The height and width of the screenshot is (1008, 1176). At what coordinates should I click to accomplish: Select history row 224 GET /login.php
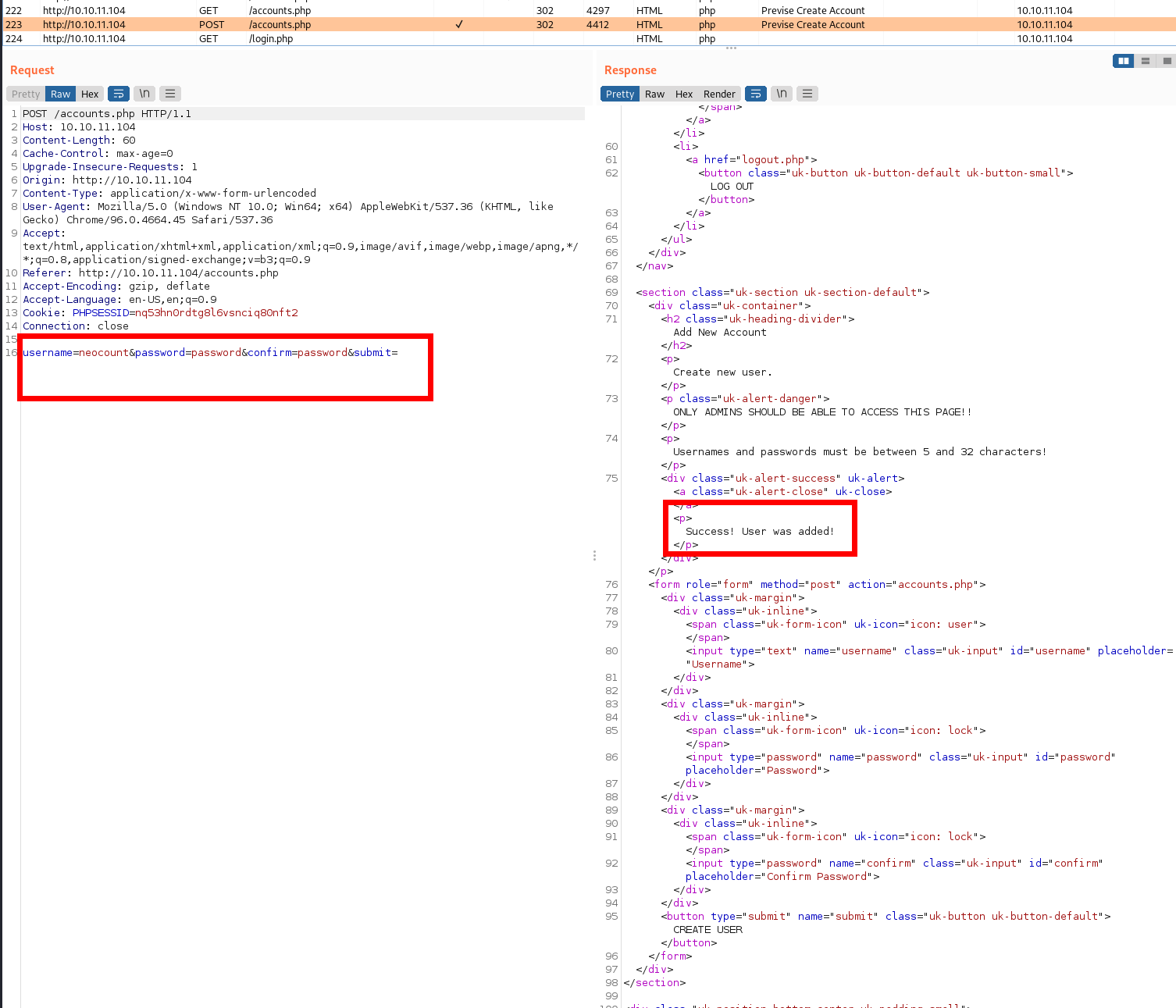tap(271, 38)
